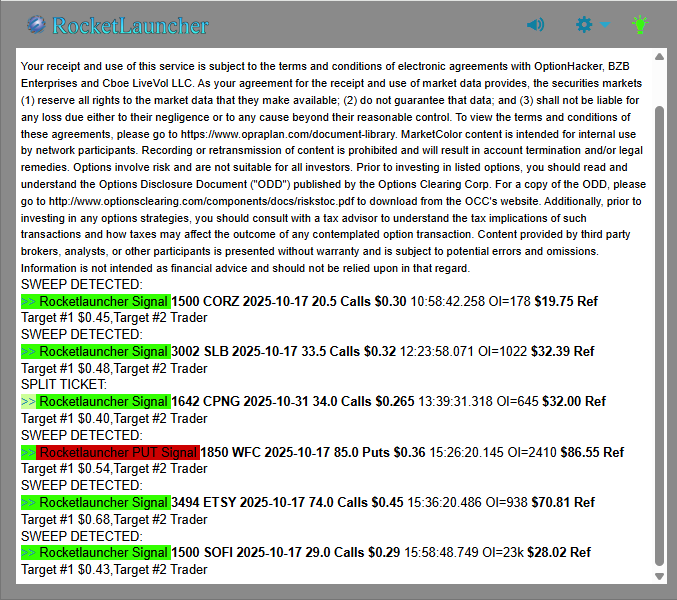
Task: Expand the dropdown arrow beside the gear
Action: pos(606,26)
